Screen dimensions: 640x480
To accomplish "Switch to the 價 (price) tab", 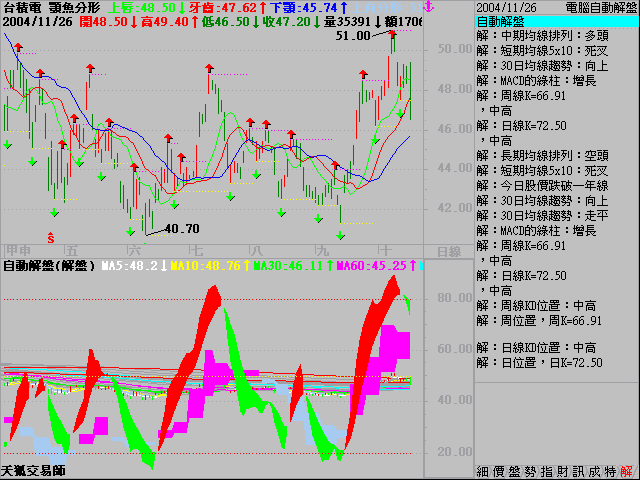I will (498, 471).
